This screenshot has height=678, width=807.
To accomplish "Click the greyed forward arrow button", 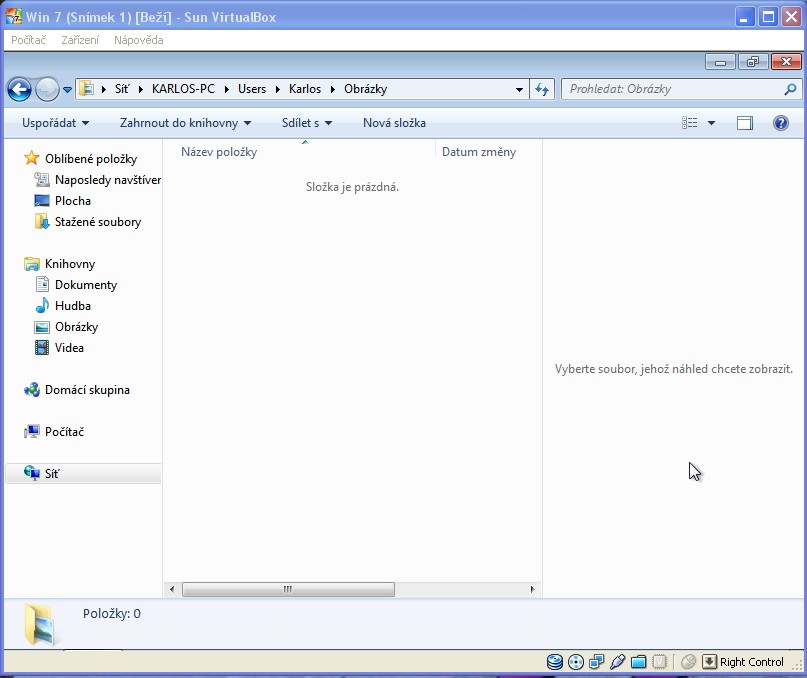I will (47, 90).
